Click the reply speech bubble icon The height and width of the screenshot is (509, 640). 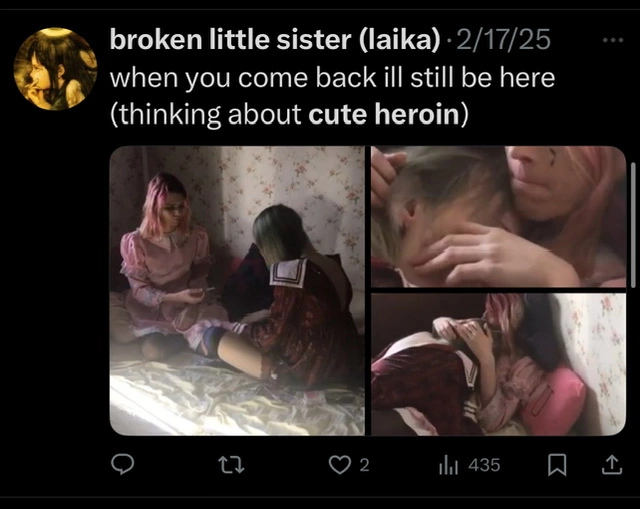122,464
